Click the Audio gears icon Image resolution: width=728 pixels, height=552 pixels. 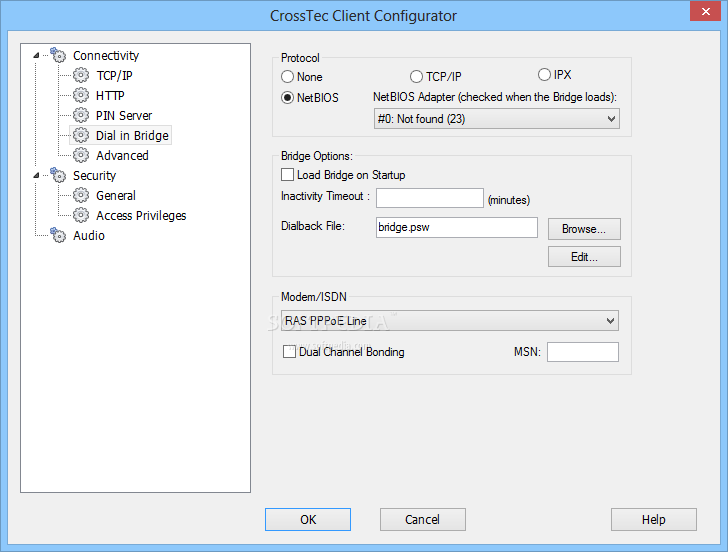(x=58, y=235)
